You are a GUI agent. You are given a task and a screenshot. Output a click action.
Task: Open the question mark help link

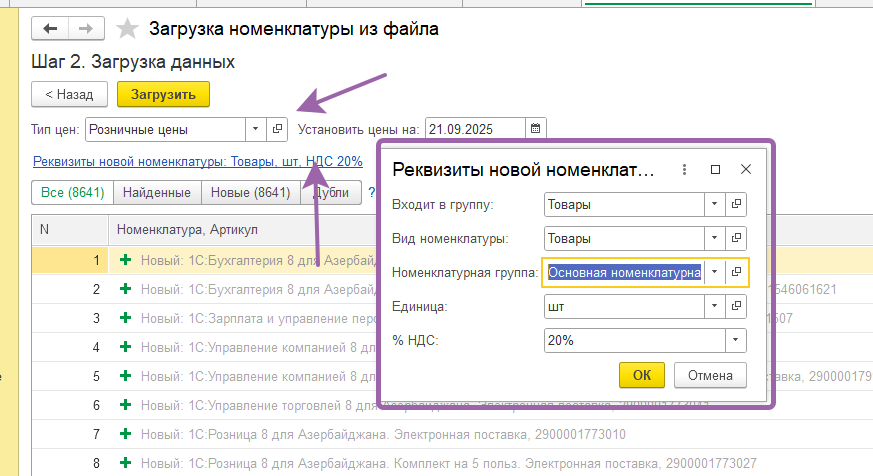[371, 193]
